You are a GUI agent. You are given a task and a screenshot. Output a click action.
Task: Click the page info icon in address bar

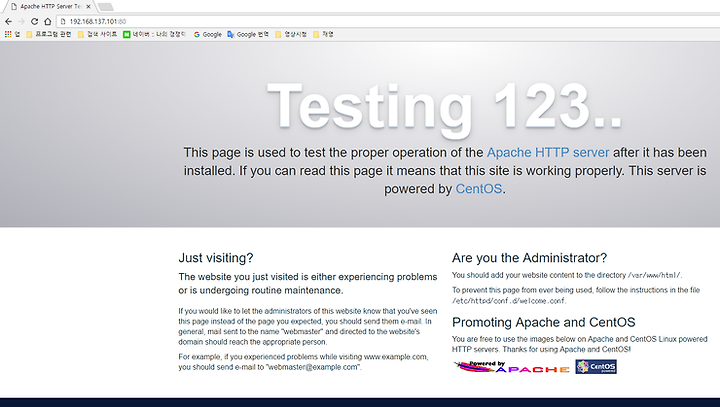coord(63,21)
